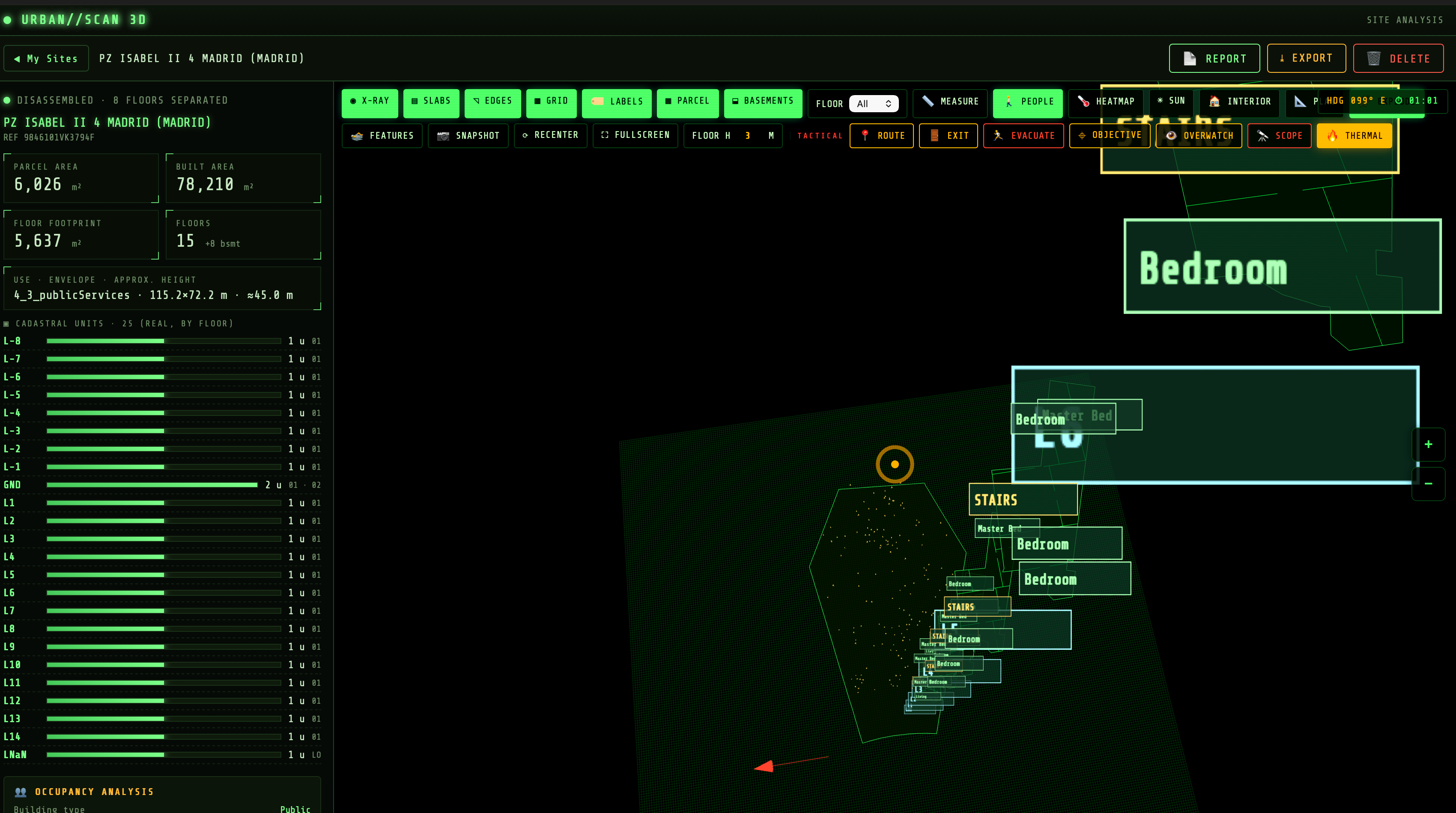Disable THERMAL vision mode
Image resolution: width=1456 pixels, height=813 pixels.
point(1354,136)
